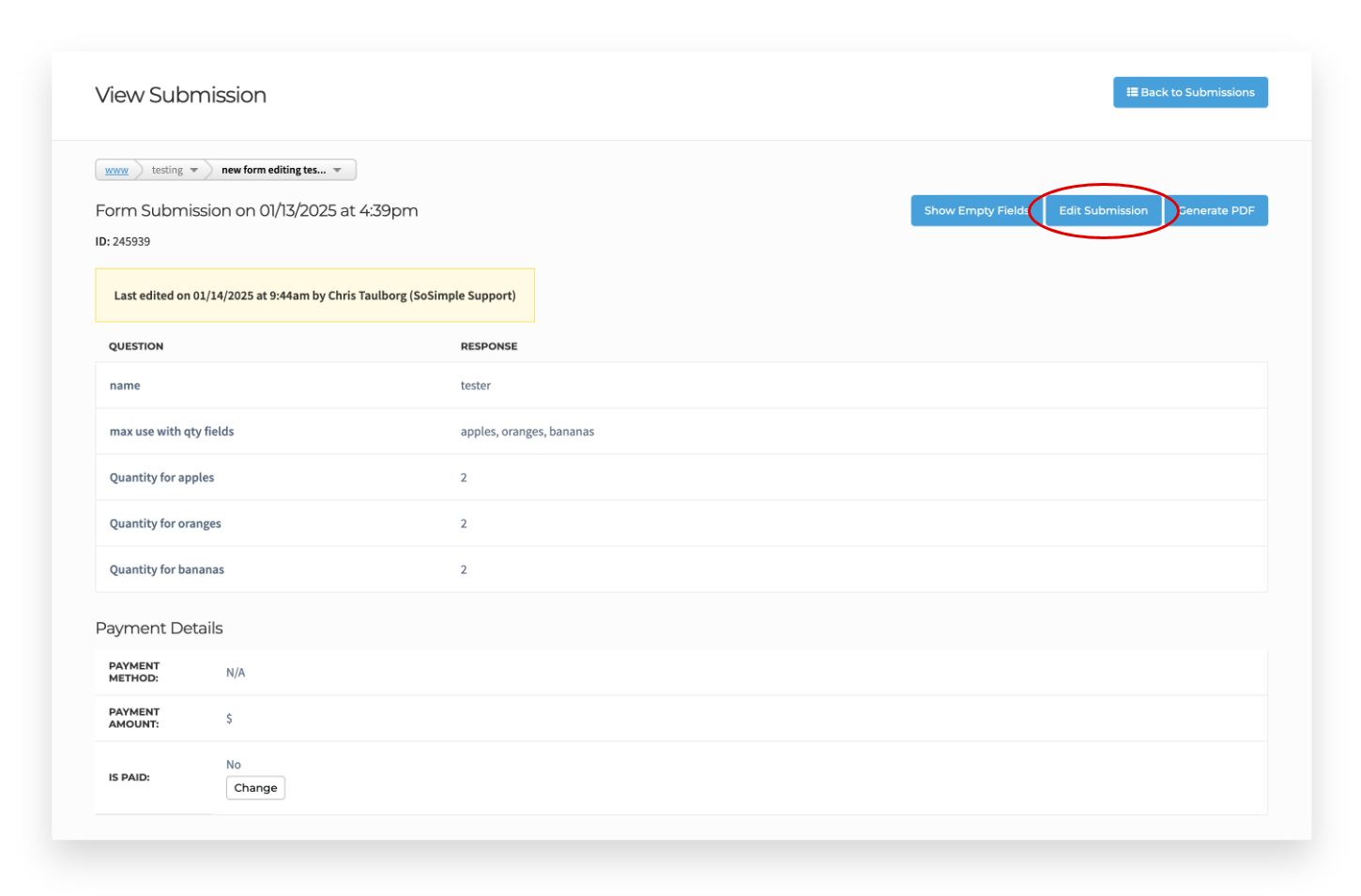Click Change next to Is Paid status
Image resolution: width=1361 pixels, height=896 pixels.
pyautogui.click(x=255, y=787)
